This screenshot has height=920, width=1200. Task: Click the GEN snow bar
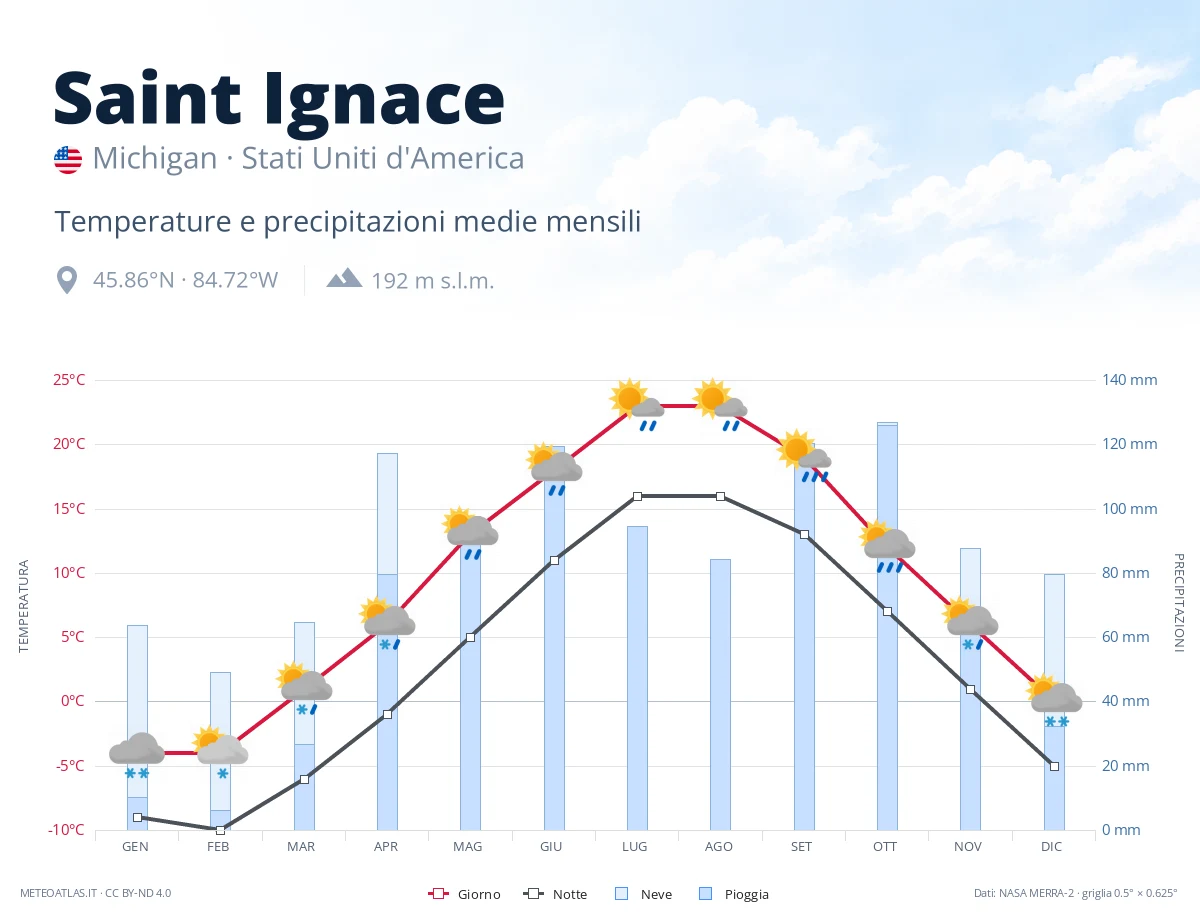(x=137, y=711)
